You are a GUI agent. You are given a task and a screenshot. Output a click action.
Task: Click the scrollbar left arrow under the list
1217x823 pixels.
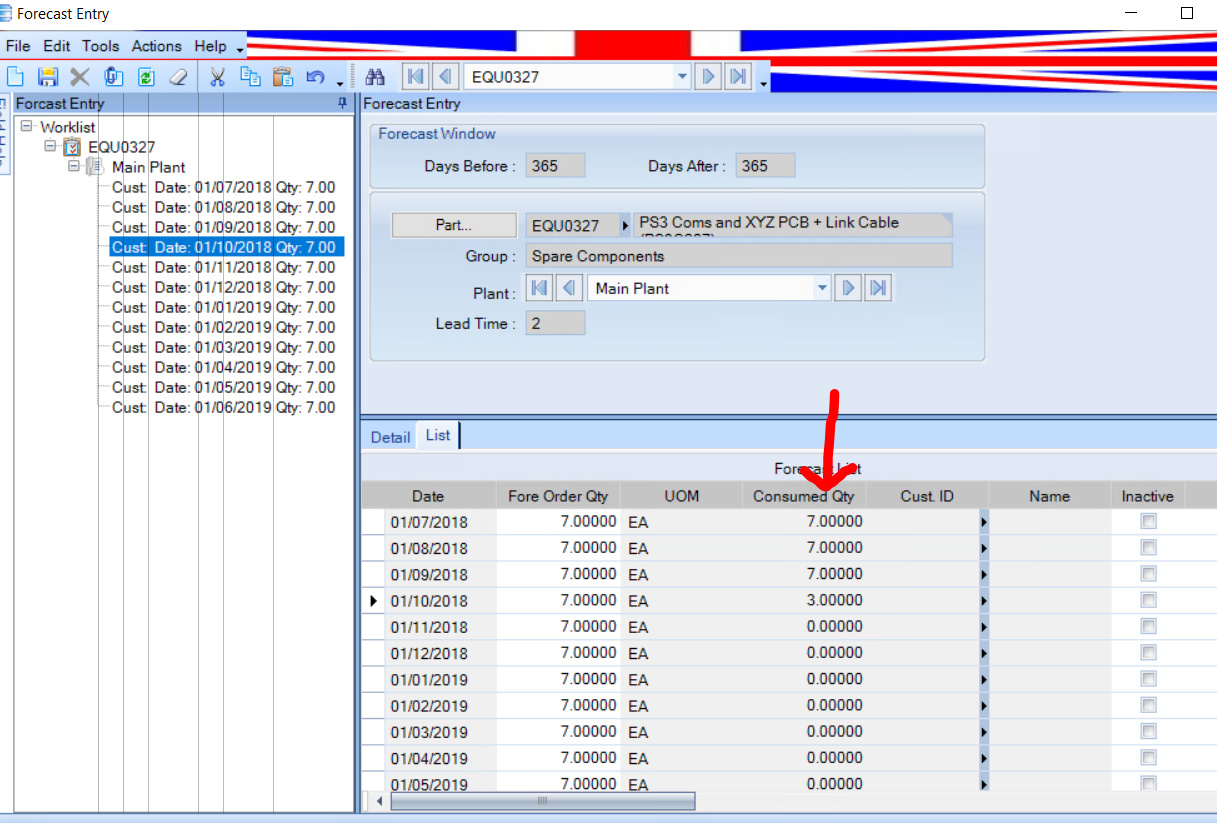(x=379, y=801)
